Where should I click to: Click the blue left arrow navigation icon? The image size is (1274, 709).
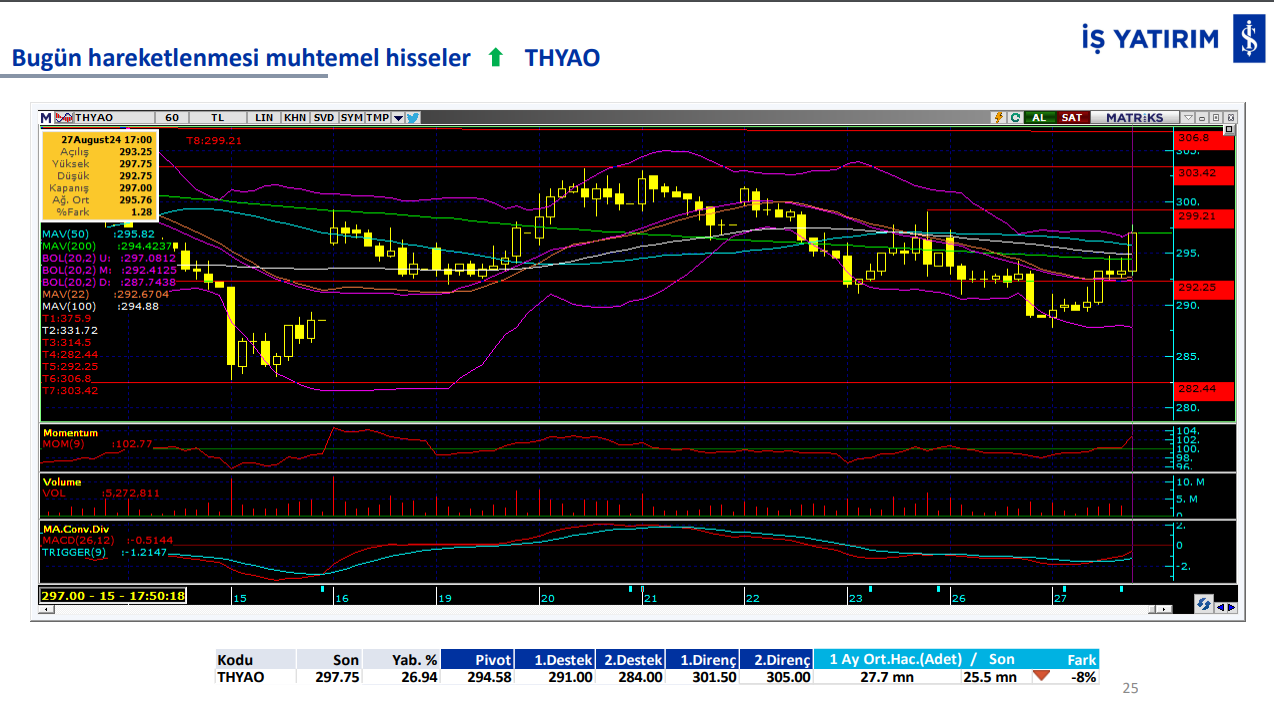tap(1220, 606)
